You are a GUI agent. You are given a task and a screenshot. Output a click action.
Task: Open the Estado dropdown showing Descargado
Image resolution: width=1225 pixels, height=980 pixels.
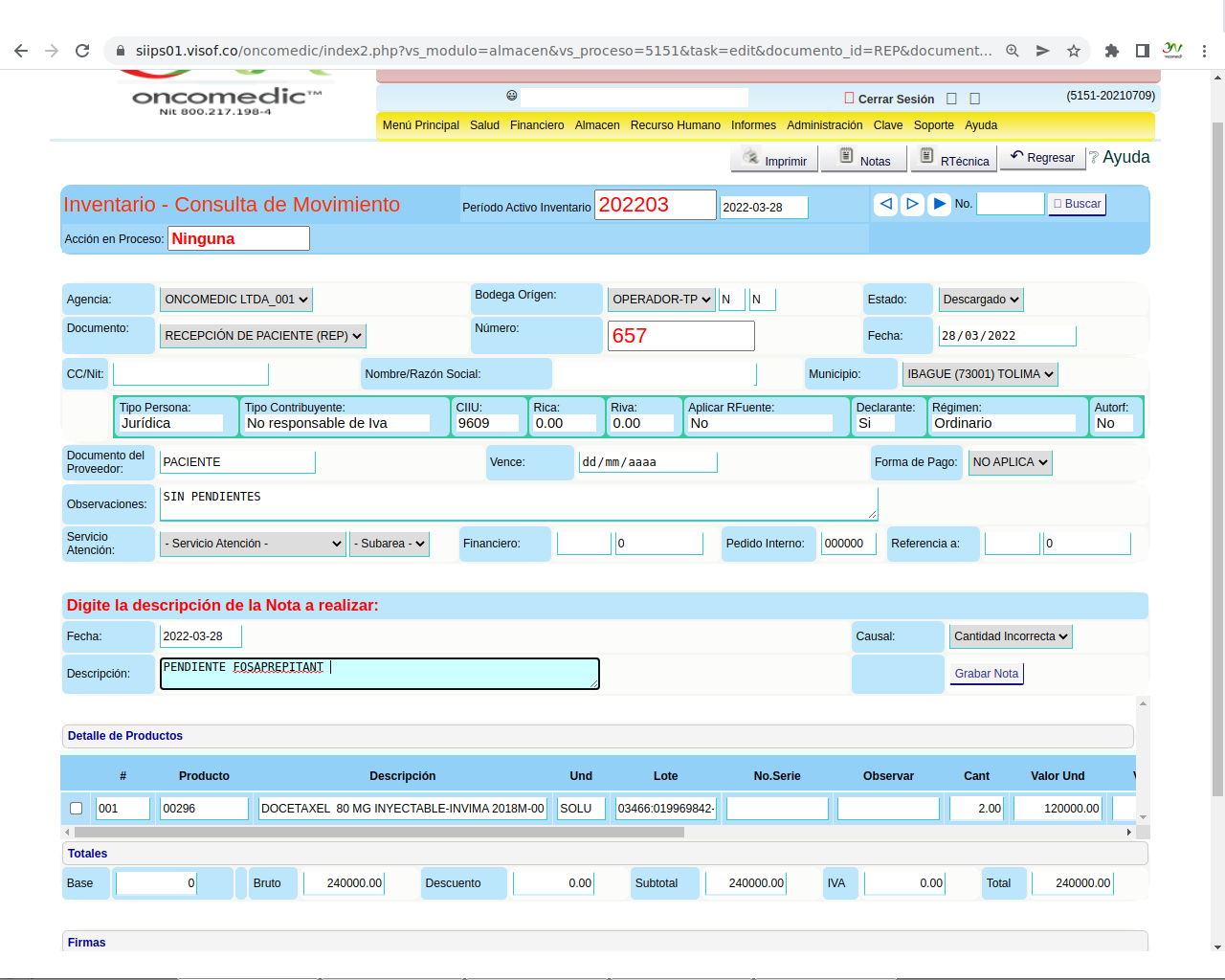pyautogui.click(x=980, y=300)
